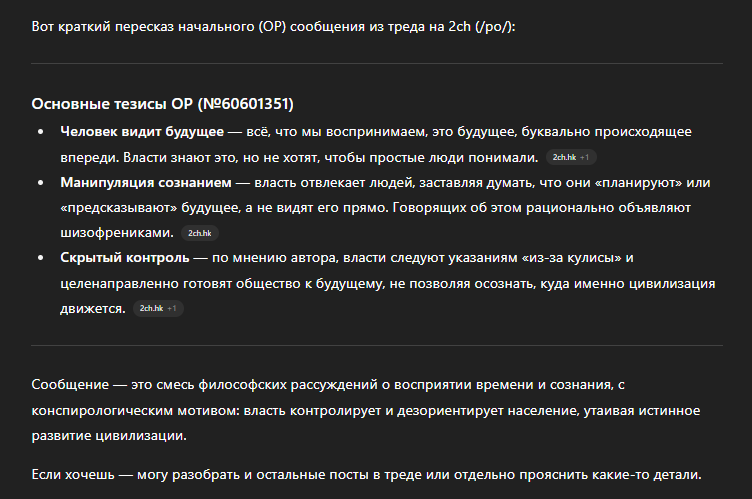This screenshot has height=499, width=752.
Task: Click the bullet before «Скрытый контроль»
Action: point(39,258)
